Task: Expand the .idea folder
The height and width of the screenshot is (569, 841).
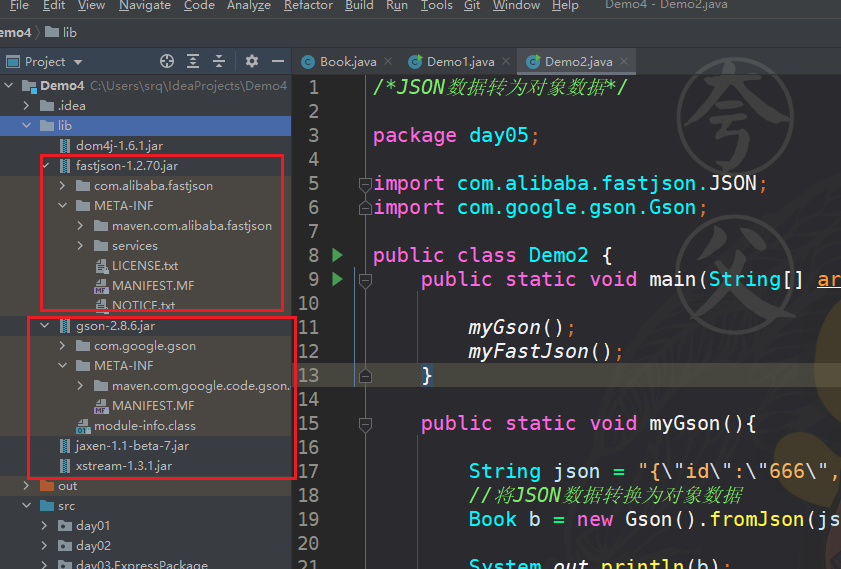Action: [27, 106]
